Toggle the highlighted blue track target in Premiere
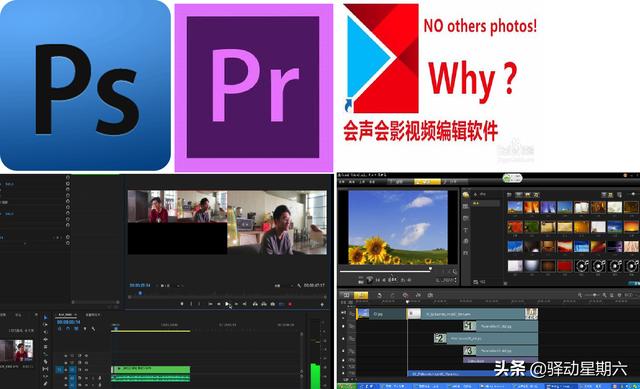Viewport: 640px width, 389px height. (59, 370)
